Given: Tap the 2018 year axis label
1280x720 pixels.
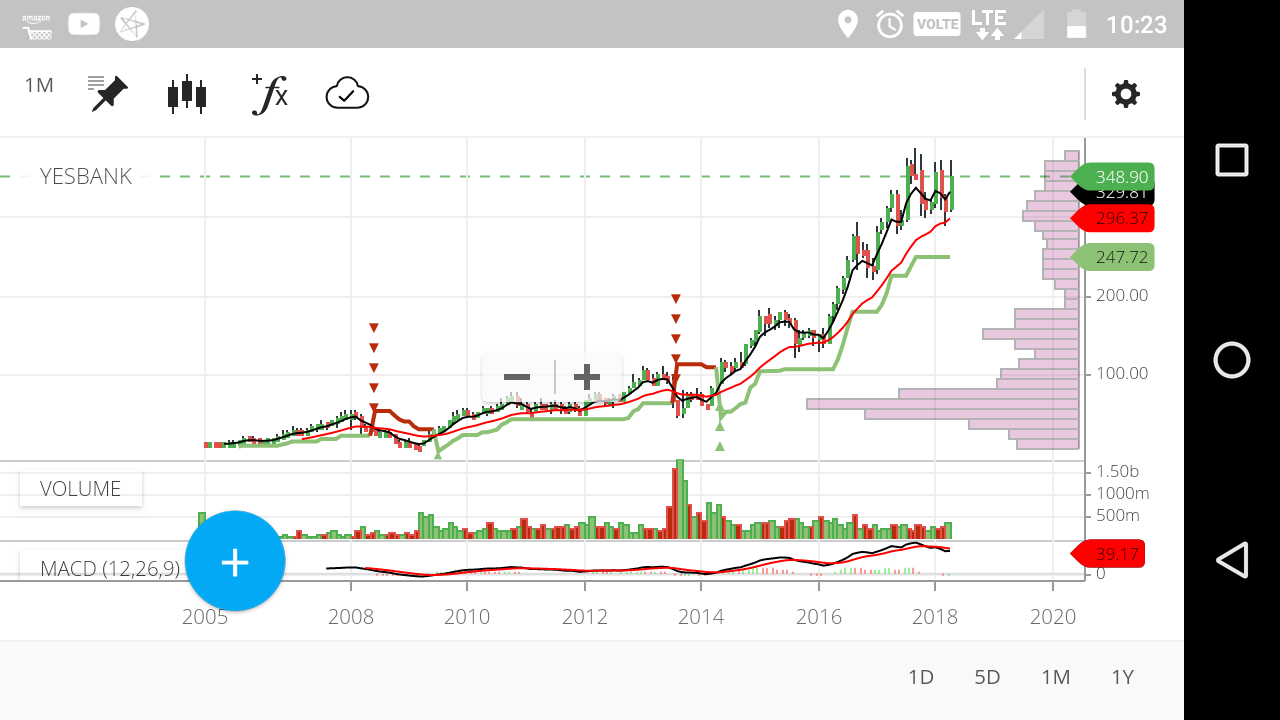Looking at the screenshot, I should point(935,617).
